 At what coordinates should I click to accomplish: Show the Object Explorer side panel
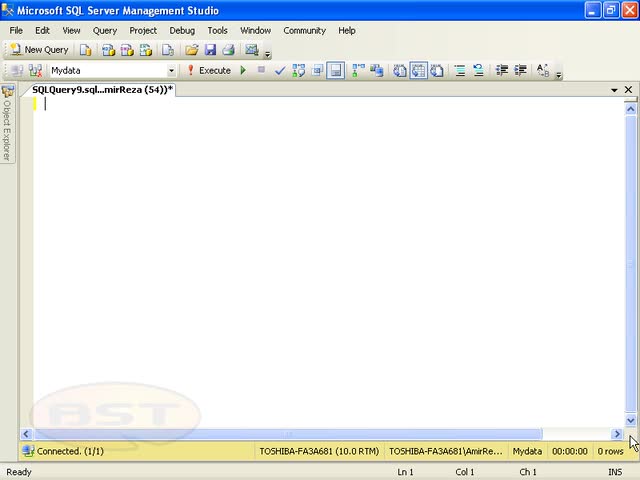click(x=7, y=123)
